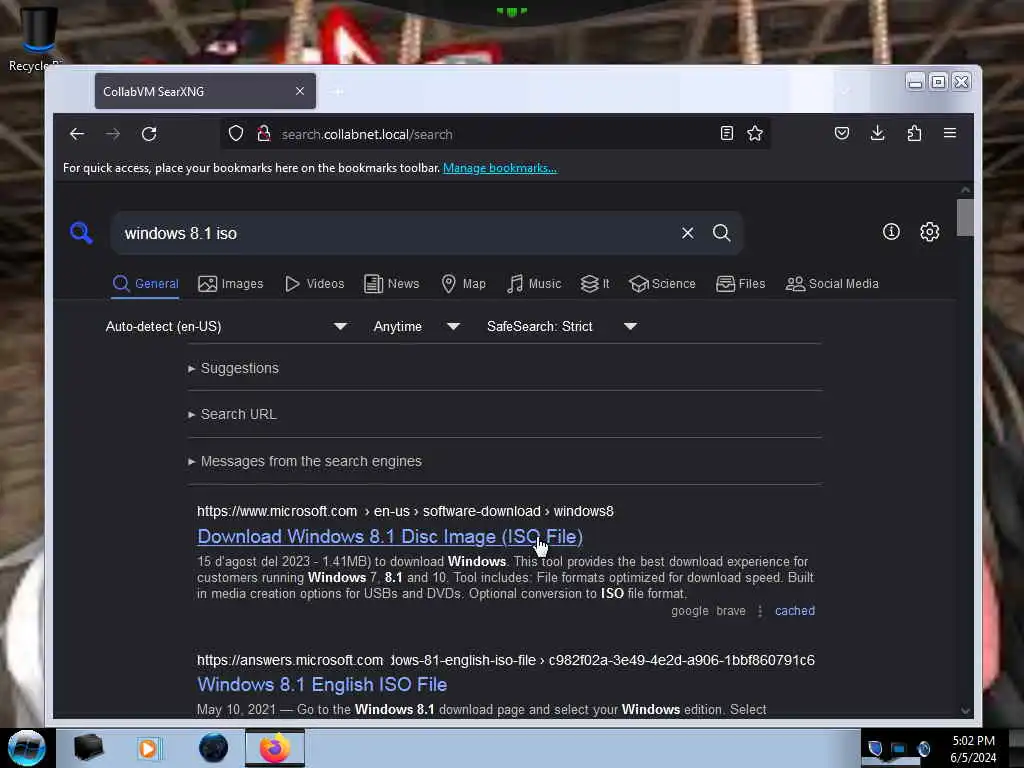Screen dimensions: 1024x768
Task: Switch to the Social Media category
Action: click(832, 283)
